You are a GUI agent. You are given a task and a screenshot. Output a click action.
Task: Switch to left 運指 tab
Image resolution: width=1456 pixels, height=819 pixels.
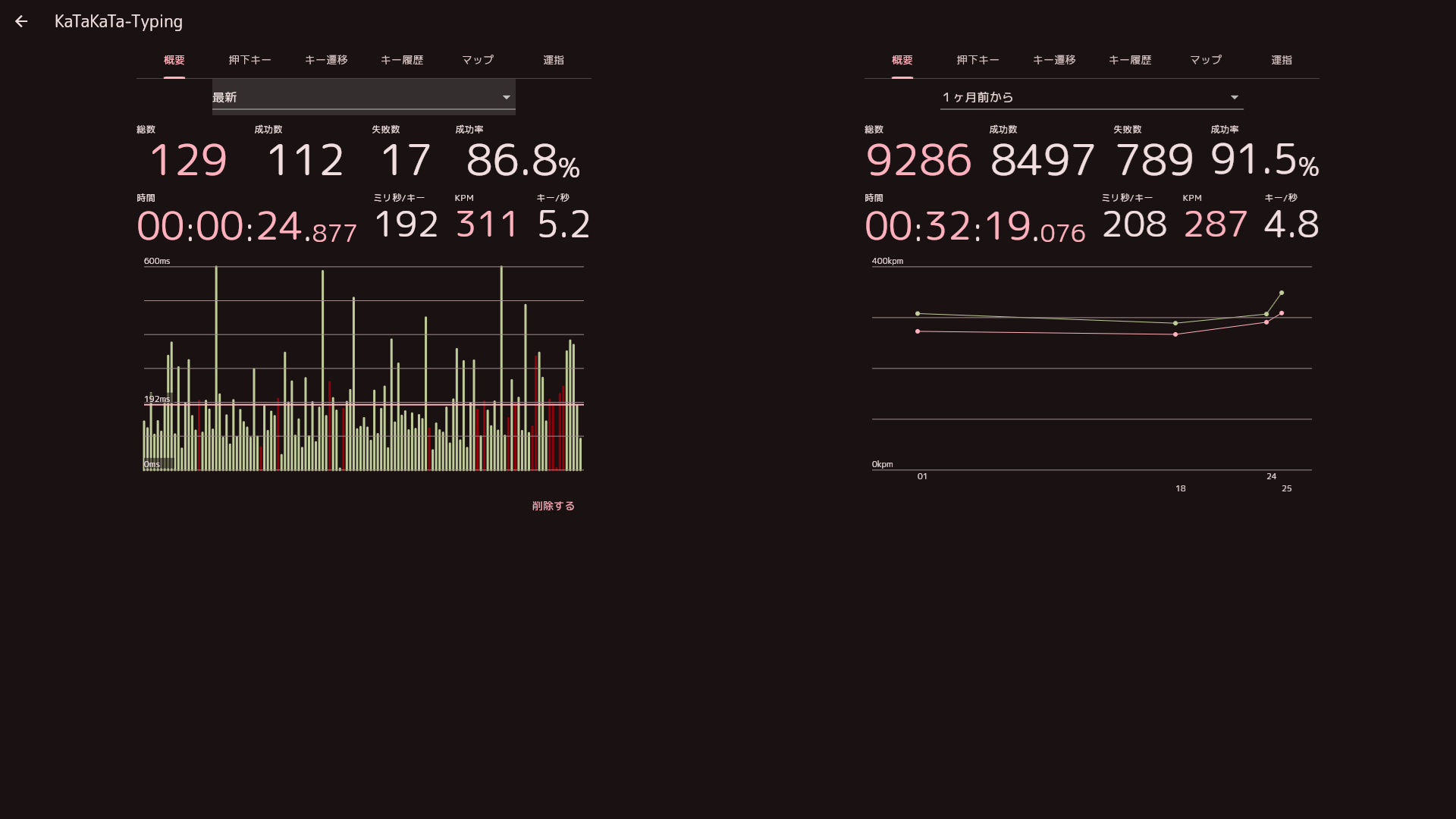pos(554,60)
